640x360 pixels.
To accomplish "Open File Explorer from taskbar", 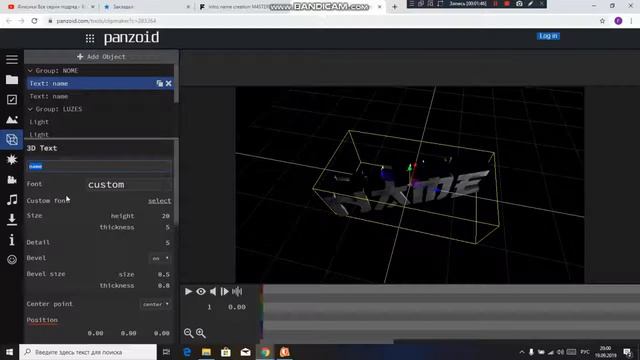I will (x=206, y=352).
